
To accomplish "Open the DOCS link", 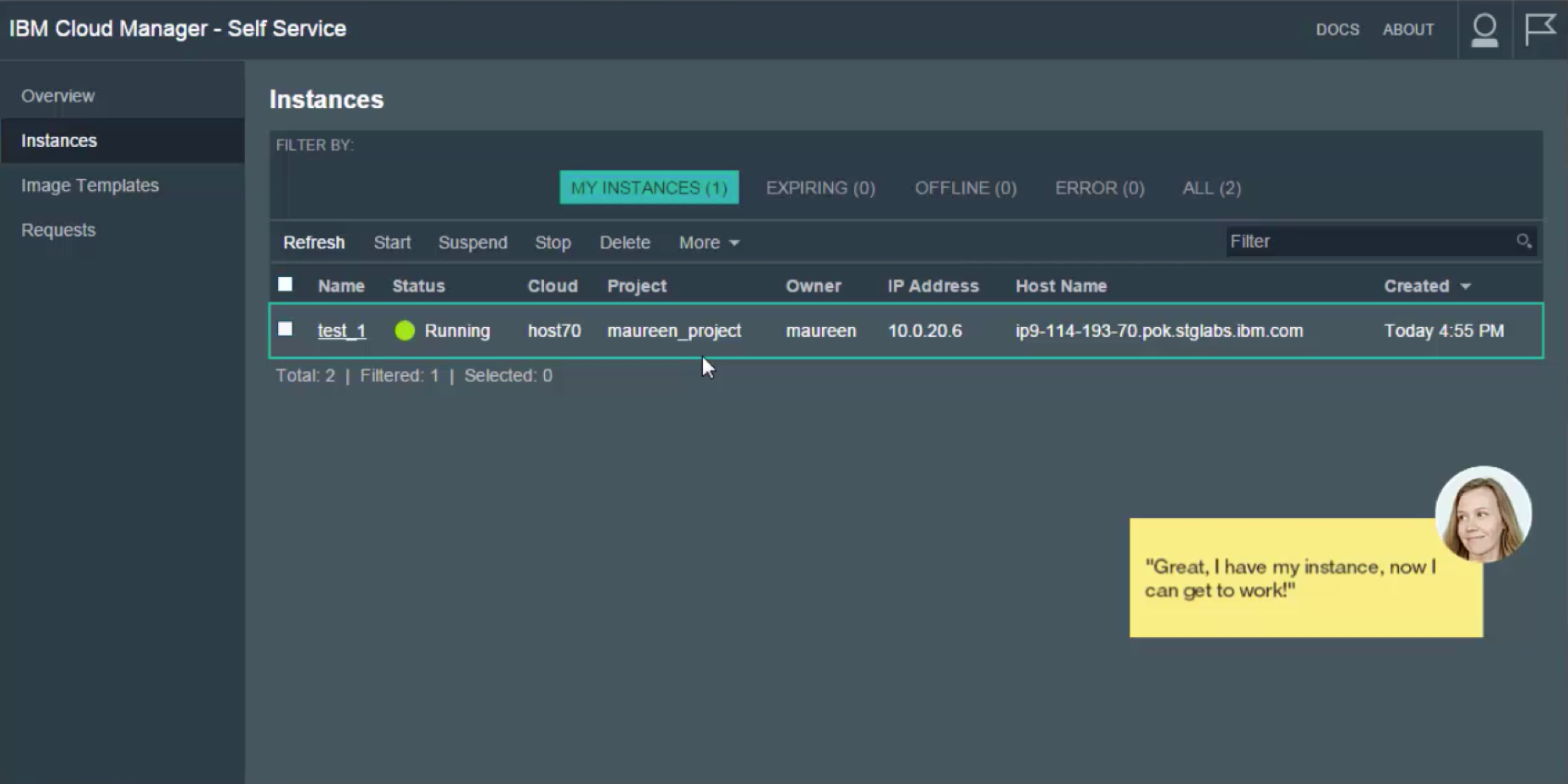I will (x=1337, y=30).
